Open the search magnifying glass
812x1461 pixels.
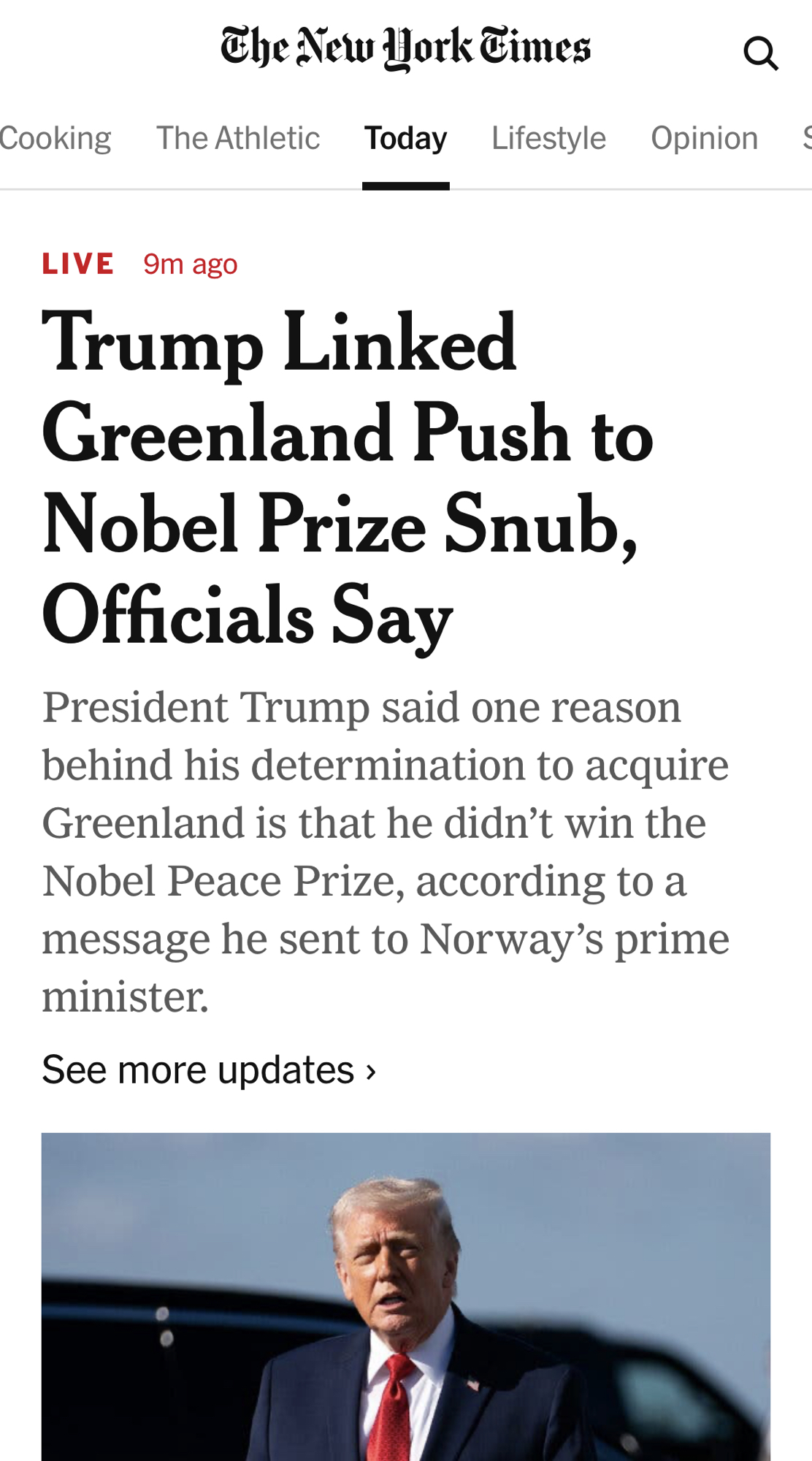(x=760, y=53)
